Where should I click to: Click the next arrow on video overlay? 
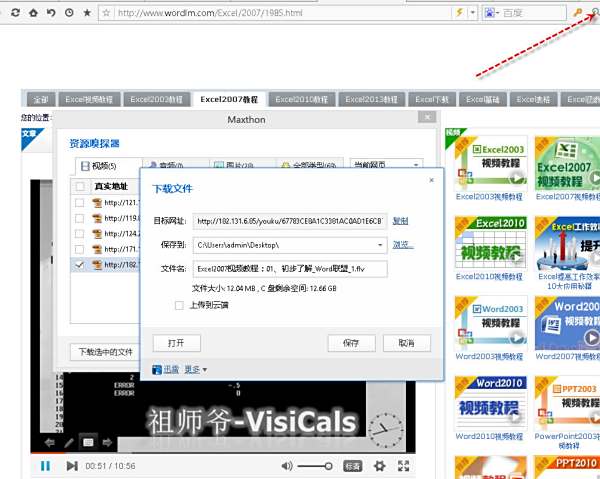(x=107, y=443)
